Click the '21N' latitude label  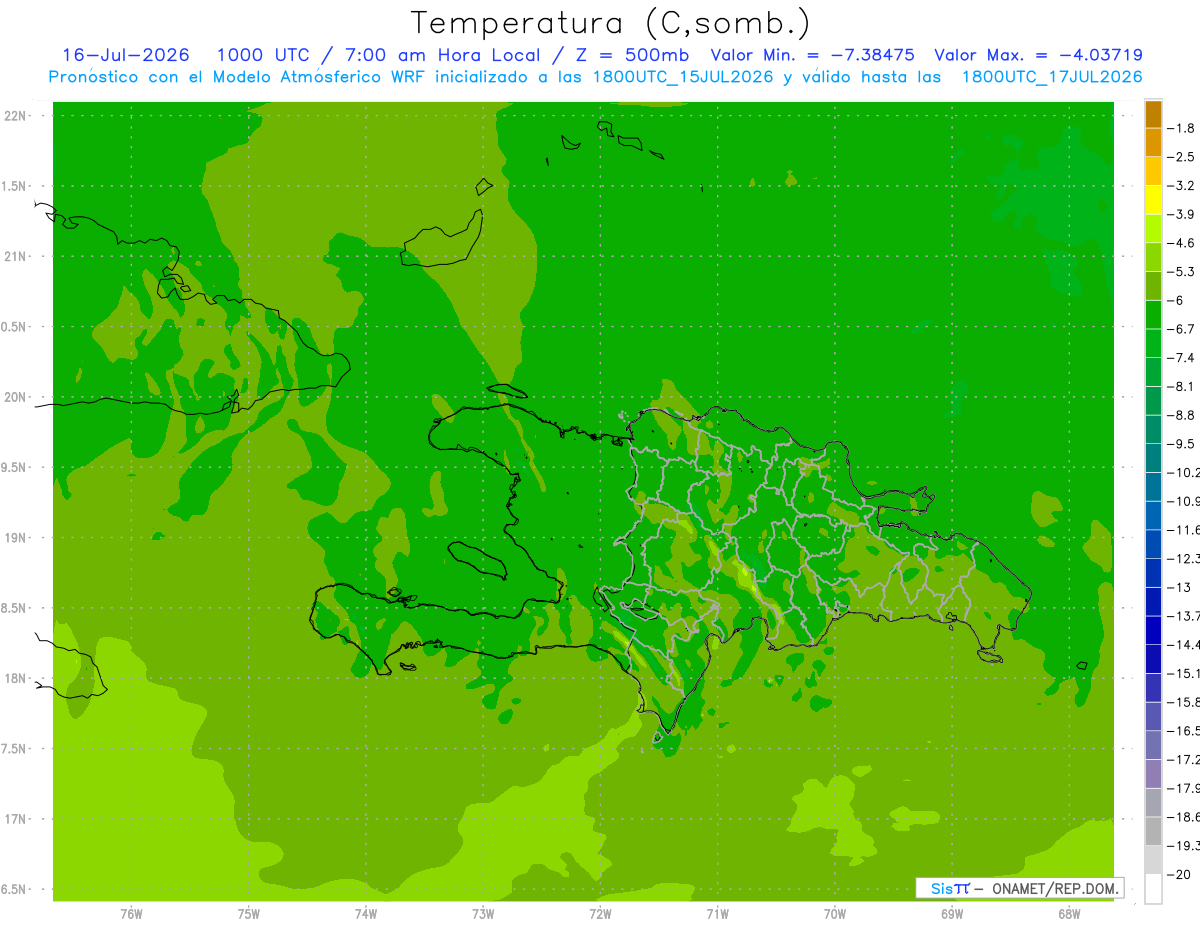tap(15, 256)
